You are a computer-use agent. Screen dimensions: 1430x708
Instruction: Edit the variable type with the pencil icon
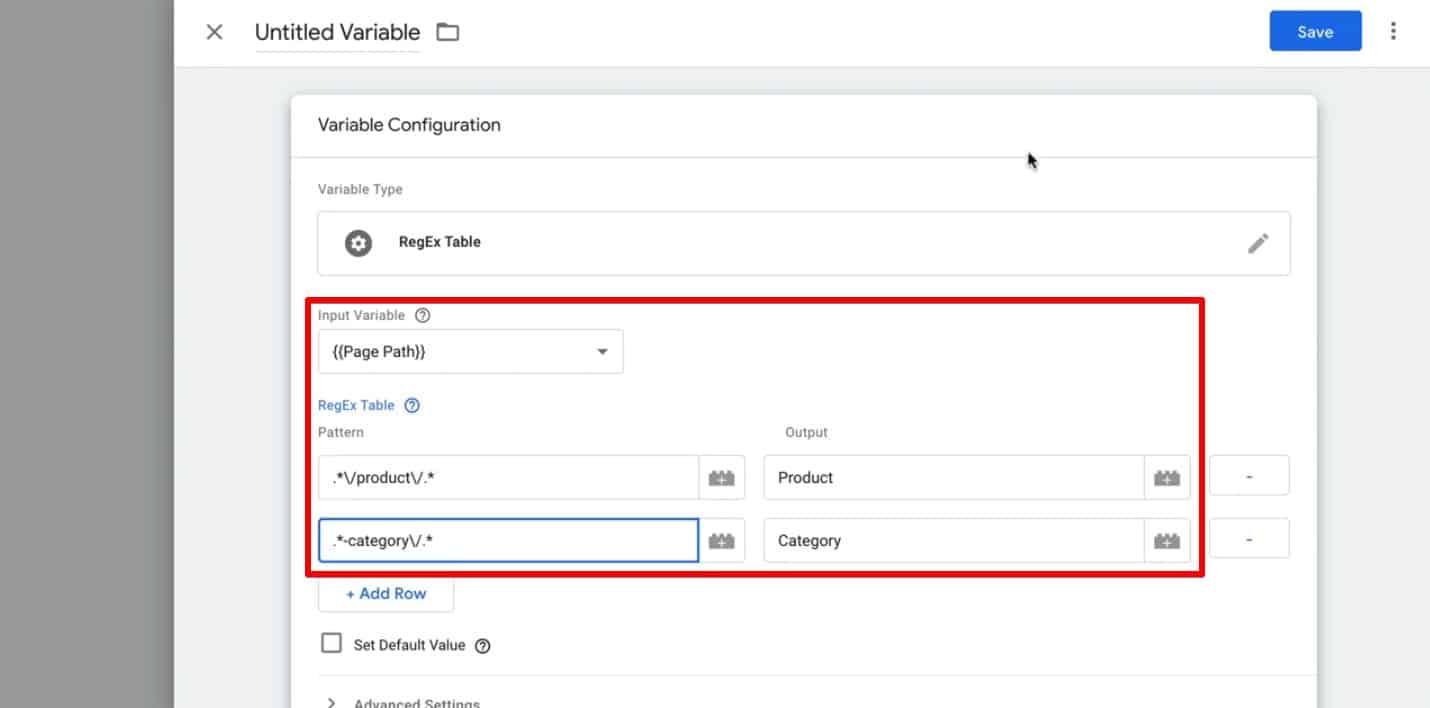pos(1258,243)
